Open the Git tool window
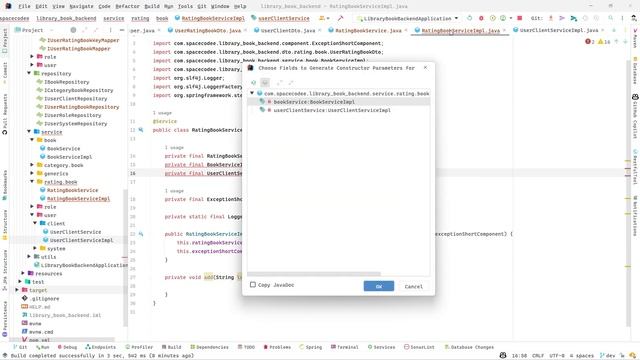Screen dimensions: 640x360 coord(20,347)
